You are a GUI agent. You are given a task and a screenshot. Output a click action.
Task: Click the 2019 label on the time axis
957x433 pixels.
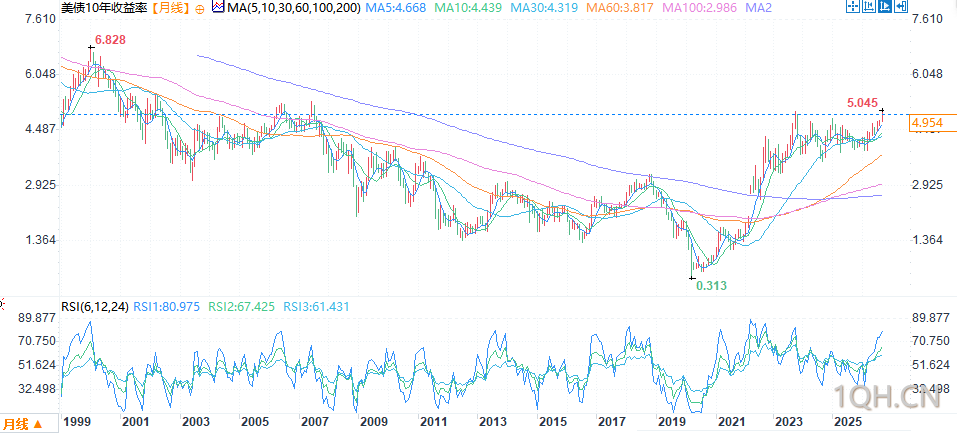[670, 422]
